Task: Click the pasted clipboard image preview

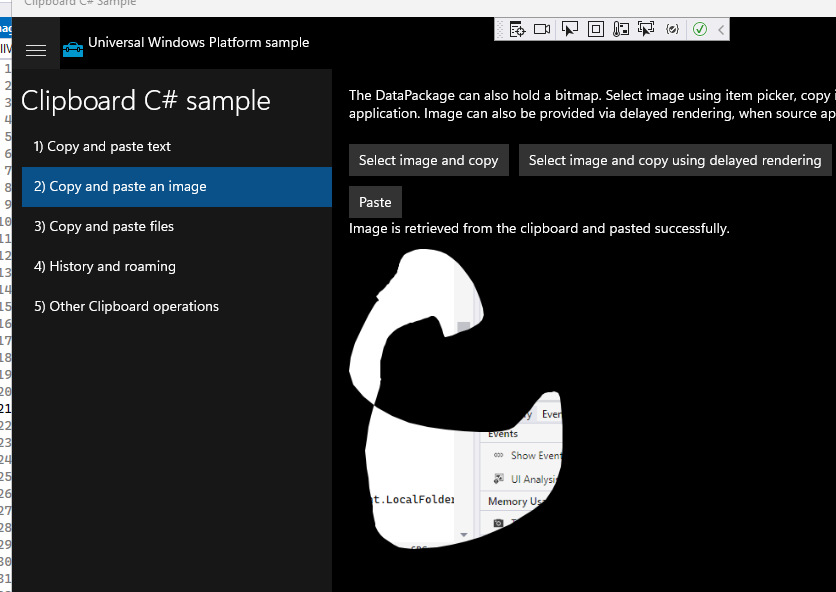Action: coord(455,400)
